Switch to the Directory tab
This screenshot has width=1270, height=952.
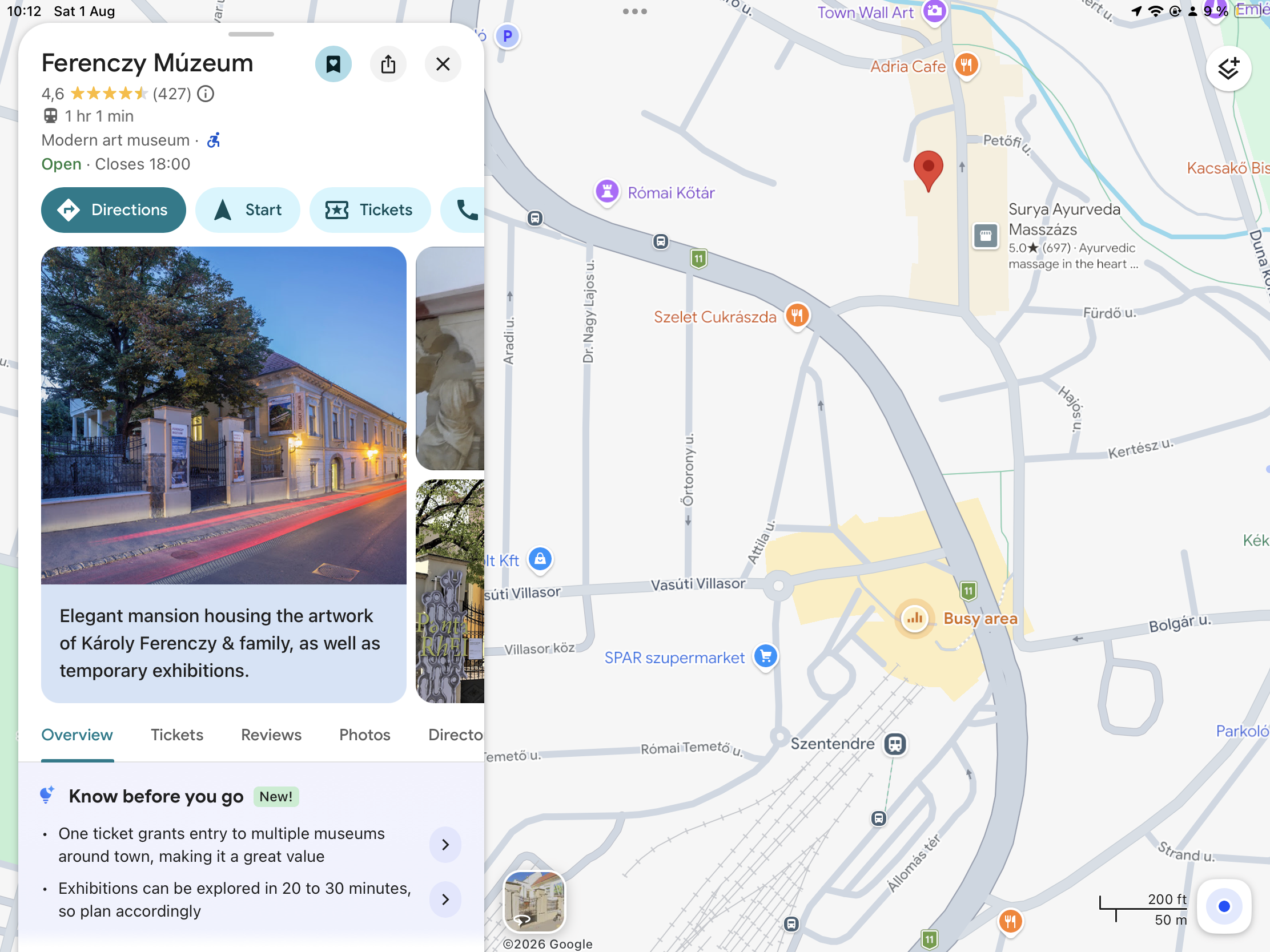point(456,735)
